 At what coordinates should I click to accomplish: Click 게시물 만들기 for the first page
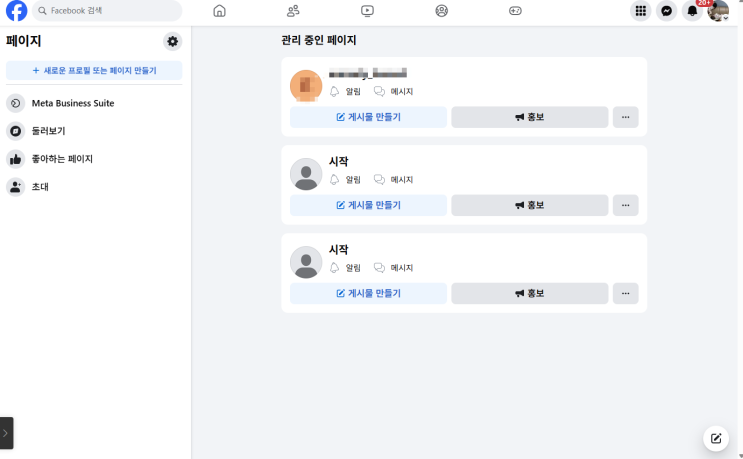tap(368, 117)
